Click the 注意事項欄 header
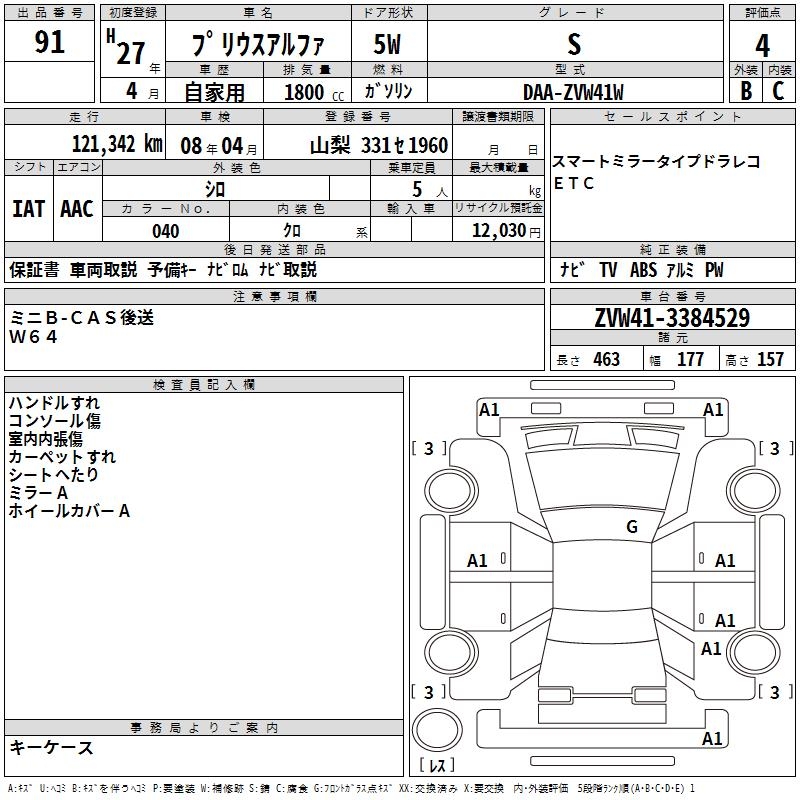Viewport: 800px width, 800px height. tap(274, 296)
